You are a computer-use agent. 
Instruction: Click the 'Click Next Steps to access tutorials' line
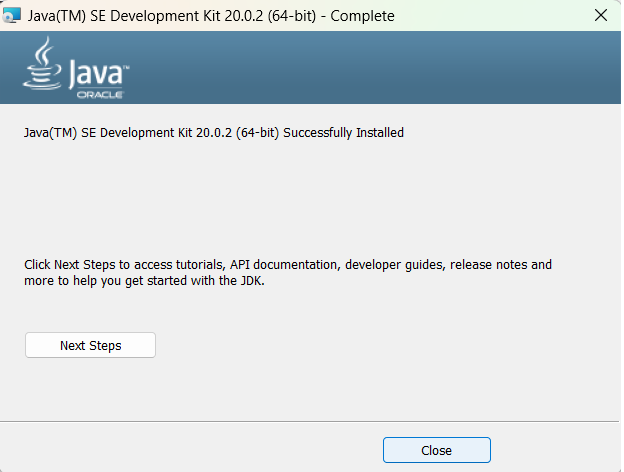tap(288, 265)
